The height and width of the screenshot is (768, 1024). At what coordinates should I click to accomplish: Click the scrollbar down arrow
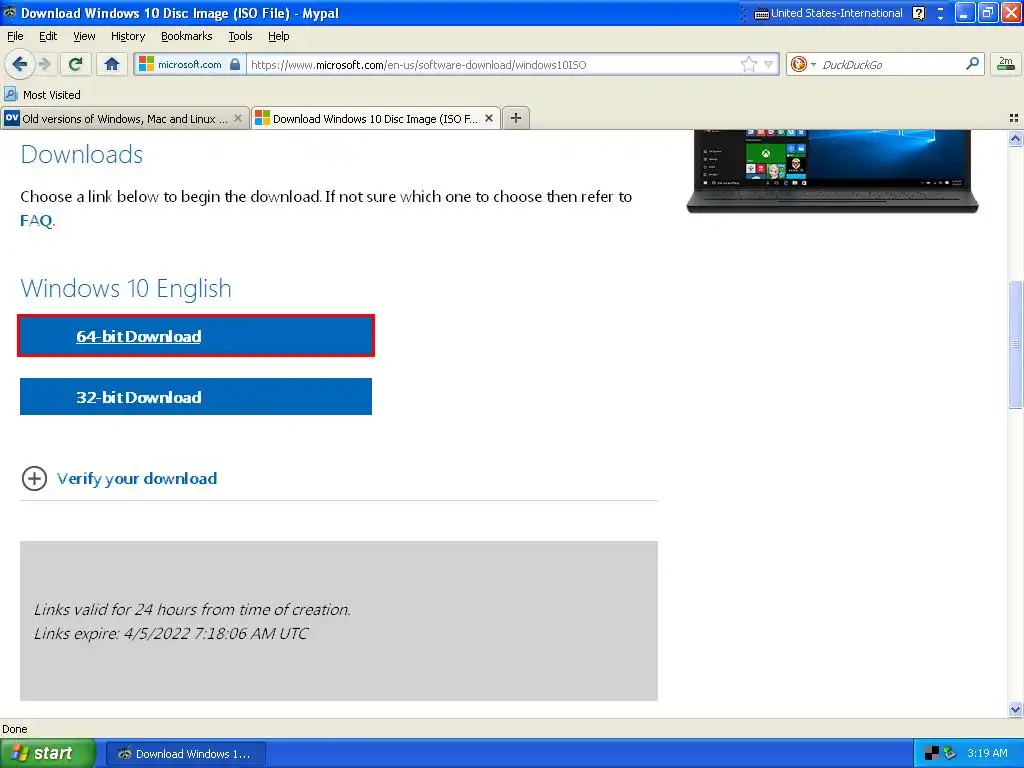pos(1015,709)
